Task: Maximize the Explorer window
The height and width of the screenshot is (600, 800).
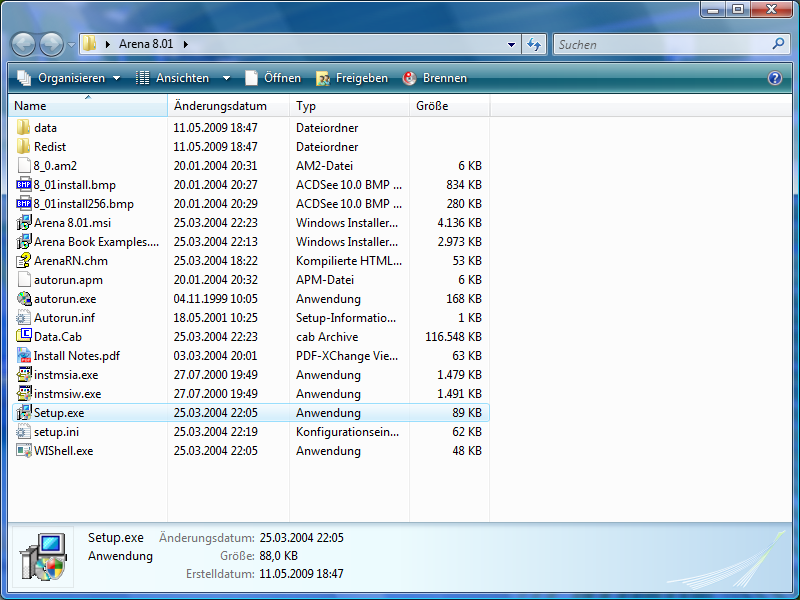Action: coord(738,9)
